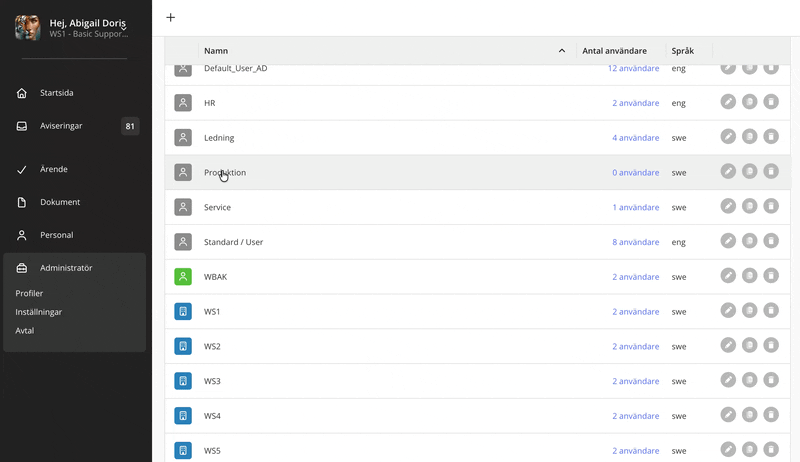The height and width of the screenshot is (462, 800).
Task: Edit the HR profile with pencil icon
Action: tap(728, 103)
